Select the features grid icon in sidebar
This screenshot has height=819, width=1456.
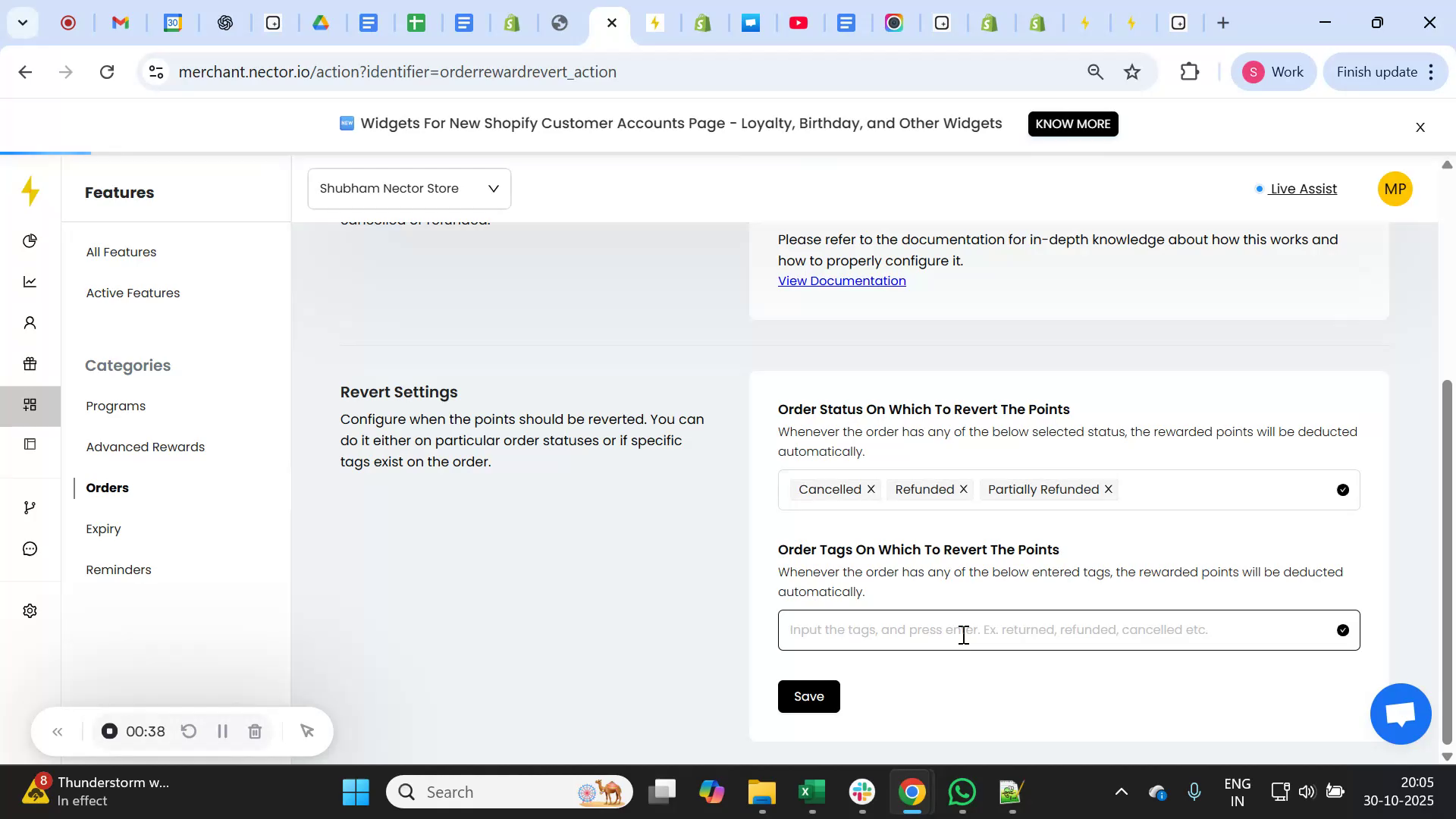(30, 405)
